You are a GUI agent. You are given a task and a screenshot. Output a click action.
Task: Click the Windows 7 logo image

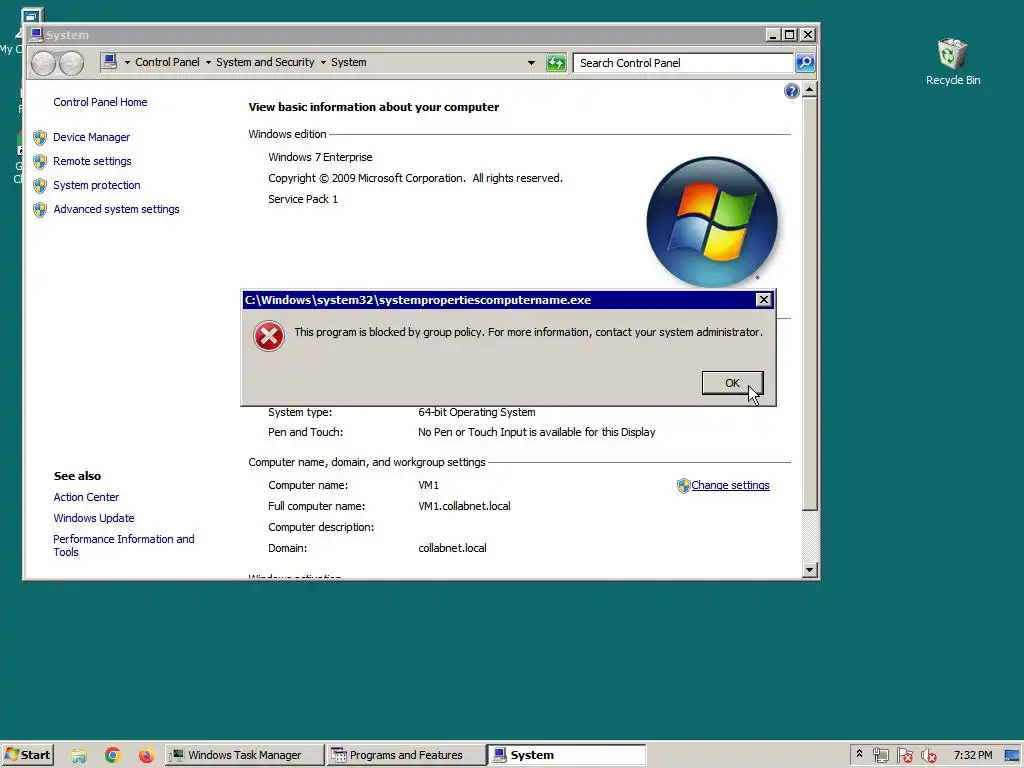coord(712,222)
